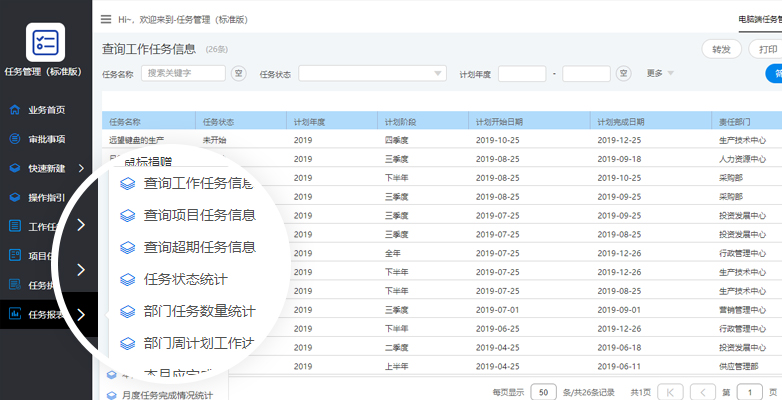Viewport: 782px width, 400px height.
Task: Click the 转发 button
Action: 721,49
